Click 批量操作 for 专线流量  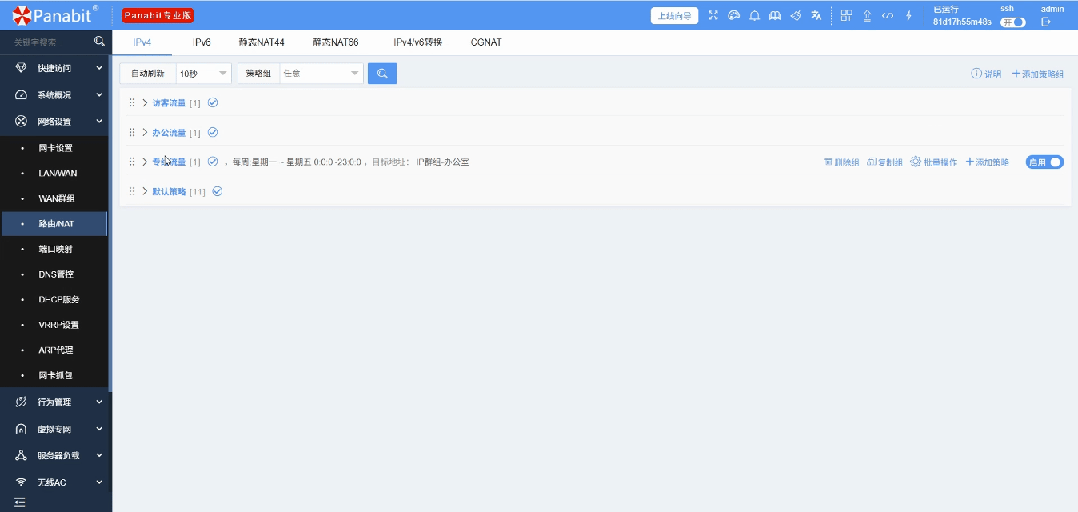point(934,162)
